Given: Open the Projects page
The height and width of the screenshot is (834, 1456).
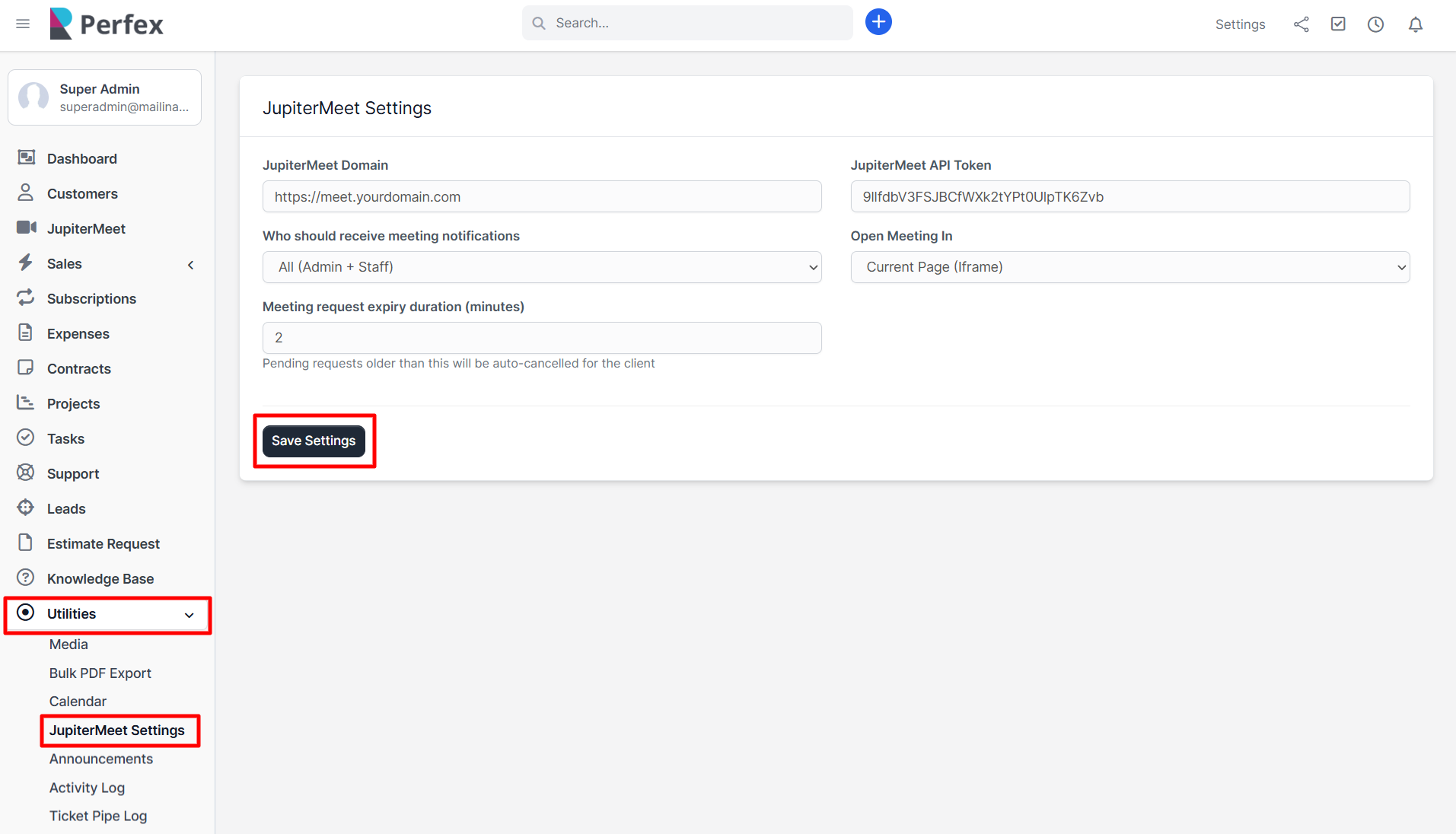Looking at the screenshot, I should [x=73, y=404].
